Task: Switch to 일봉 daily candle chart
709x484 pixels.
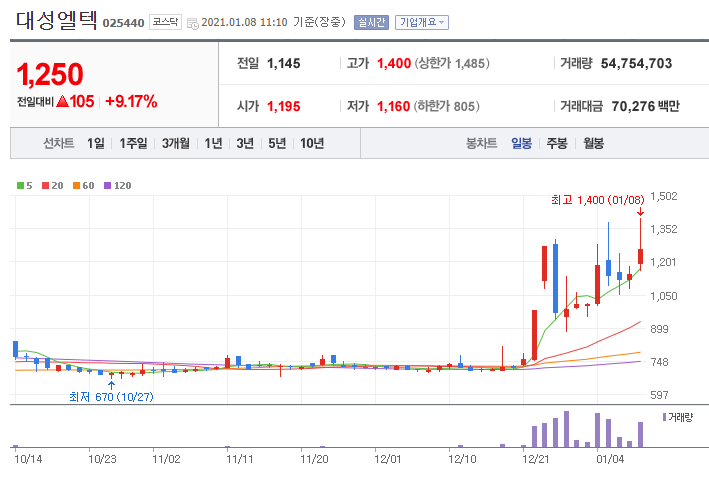Action: (521, 143)
